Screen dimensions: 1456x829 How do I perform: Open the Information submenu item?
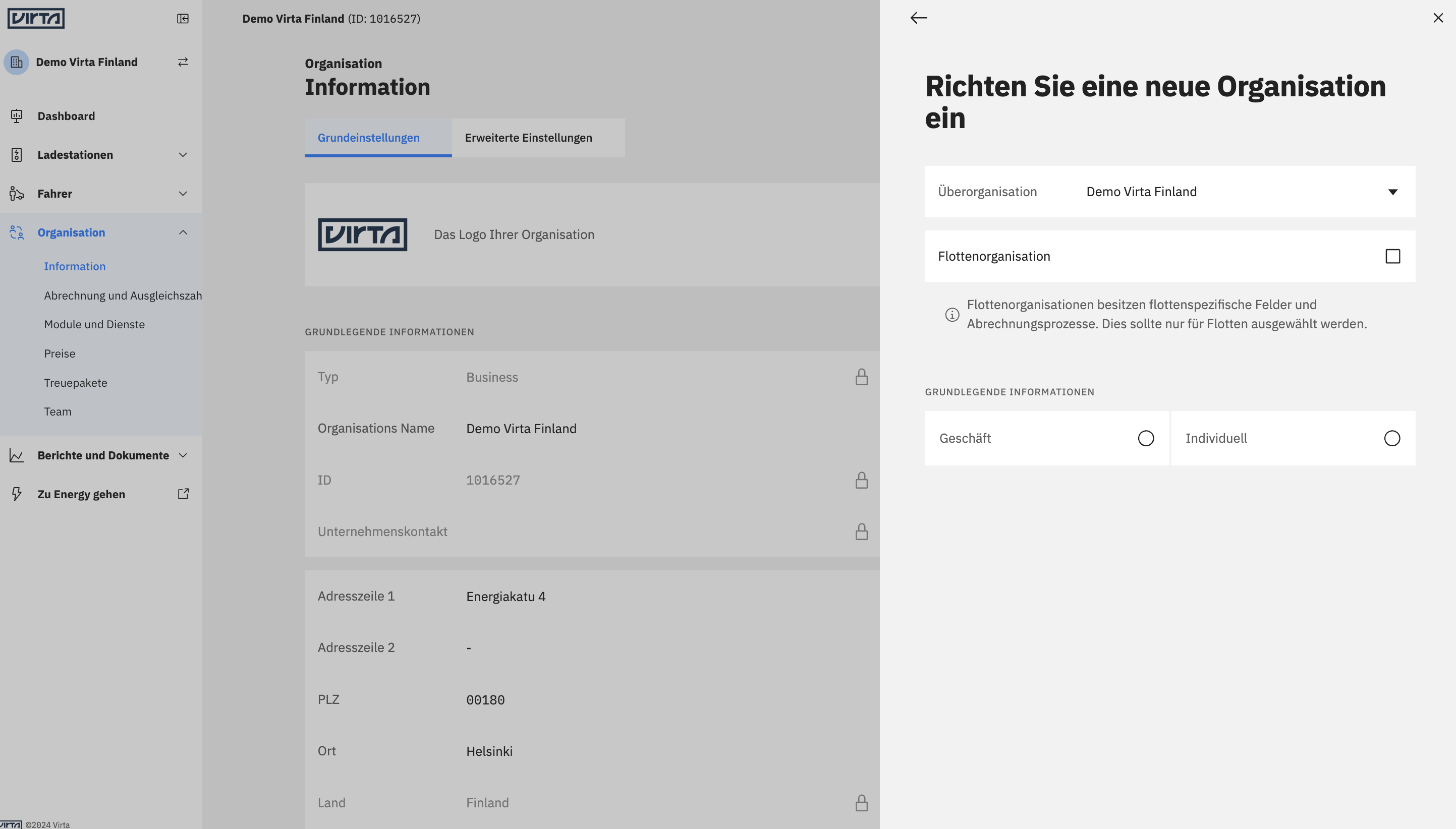click(75, 266)
